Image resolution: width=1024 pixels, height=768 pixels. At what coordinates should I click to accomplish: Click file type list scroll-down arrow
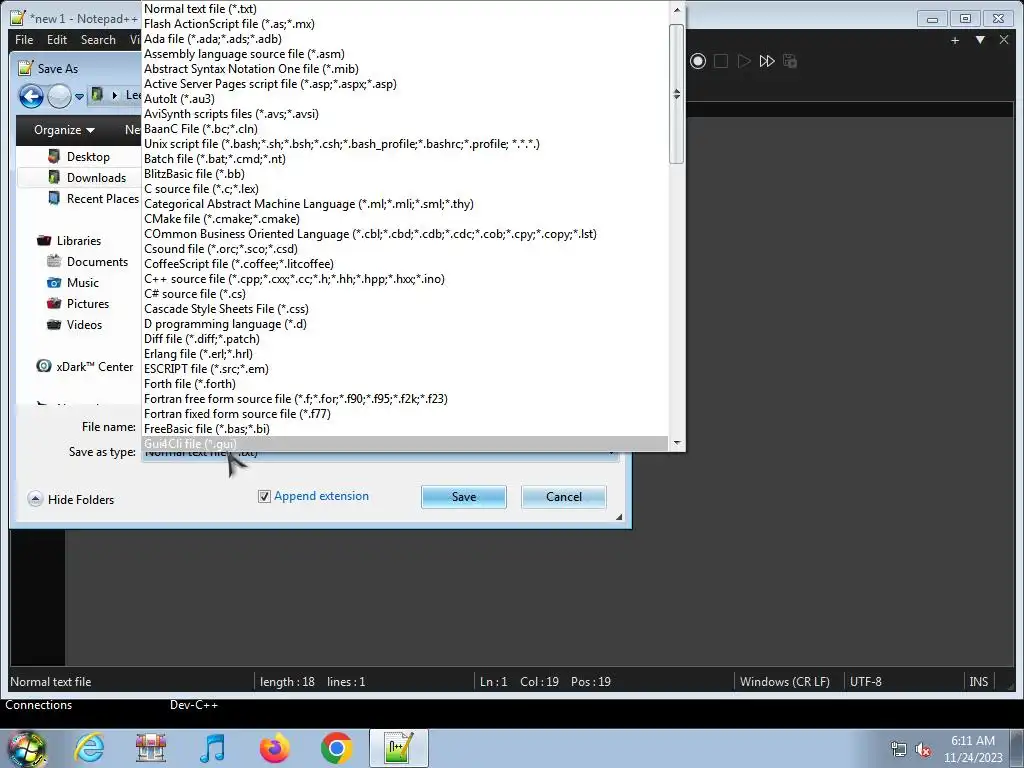pyautogui.click(x=677, y=443)
